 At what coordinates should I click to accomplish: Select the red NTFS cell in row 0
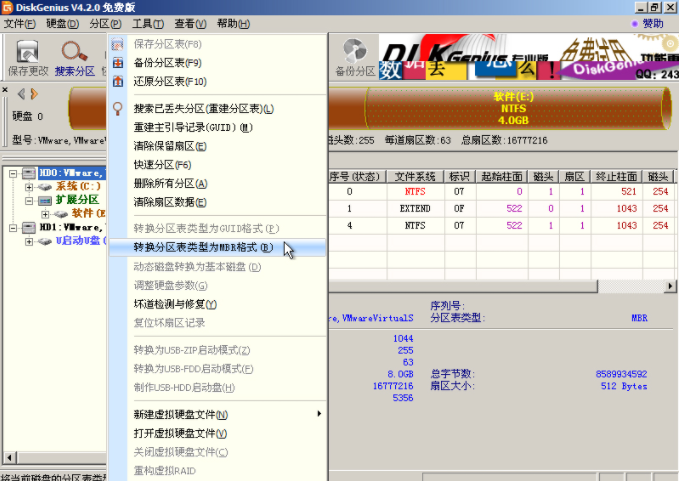pos(415,191)
